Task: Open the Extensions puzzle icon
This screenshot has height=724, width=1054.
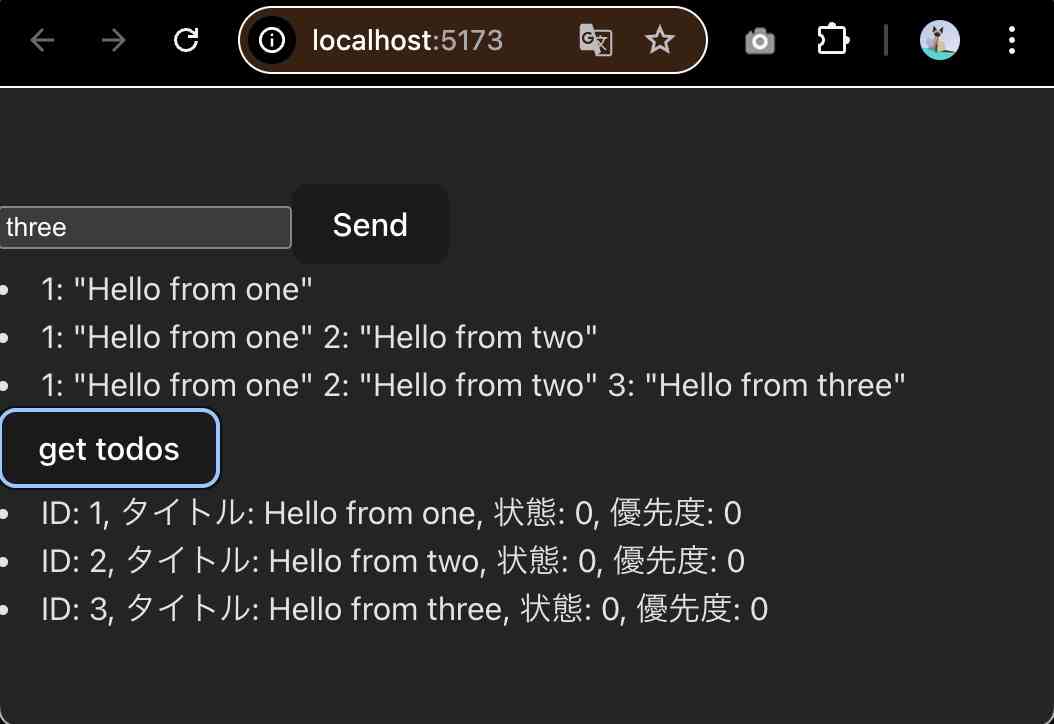Action: point(832,40)
